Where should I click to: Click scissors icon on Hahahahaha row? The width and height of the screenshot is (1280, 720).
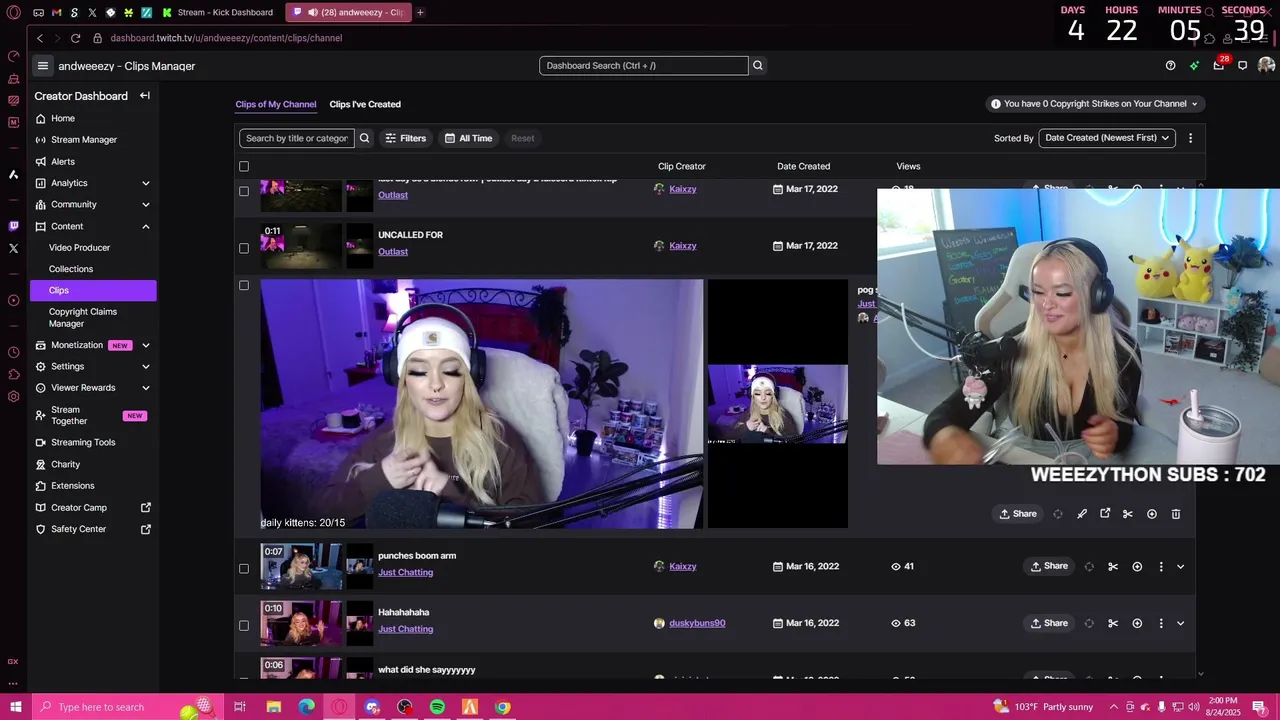[x=1113, y=624]
